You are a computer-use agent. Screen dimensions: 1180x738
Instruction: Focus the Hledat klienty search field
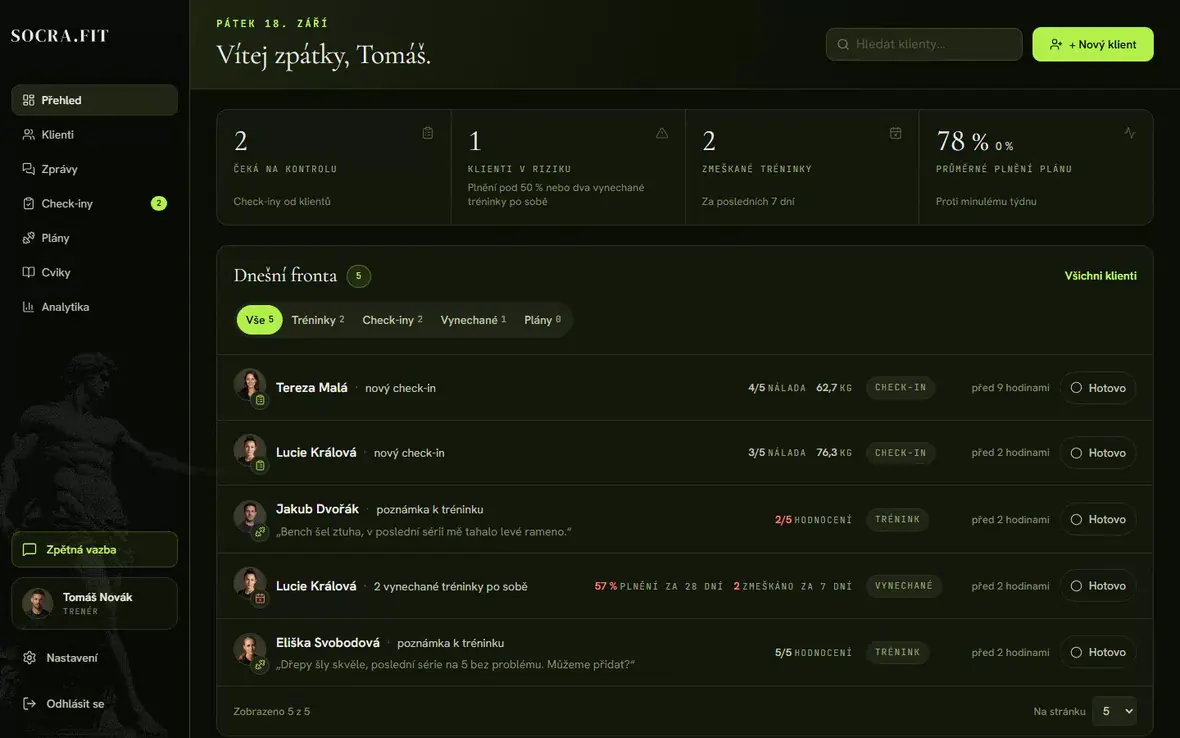coord(923,44)
